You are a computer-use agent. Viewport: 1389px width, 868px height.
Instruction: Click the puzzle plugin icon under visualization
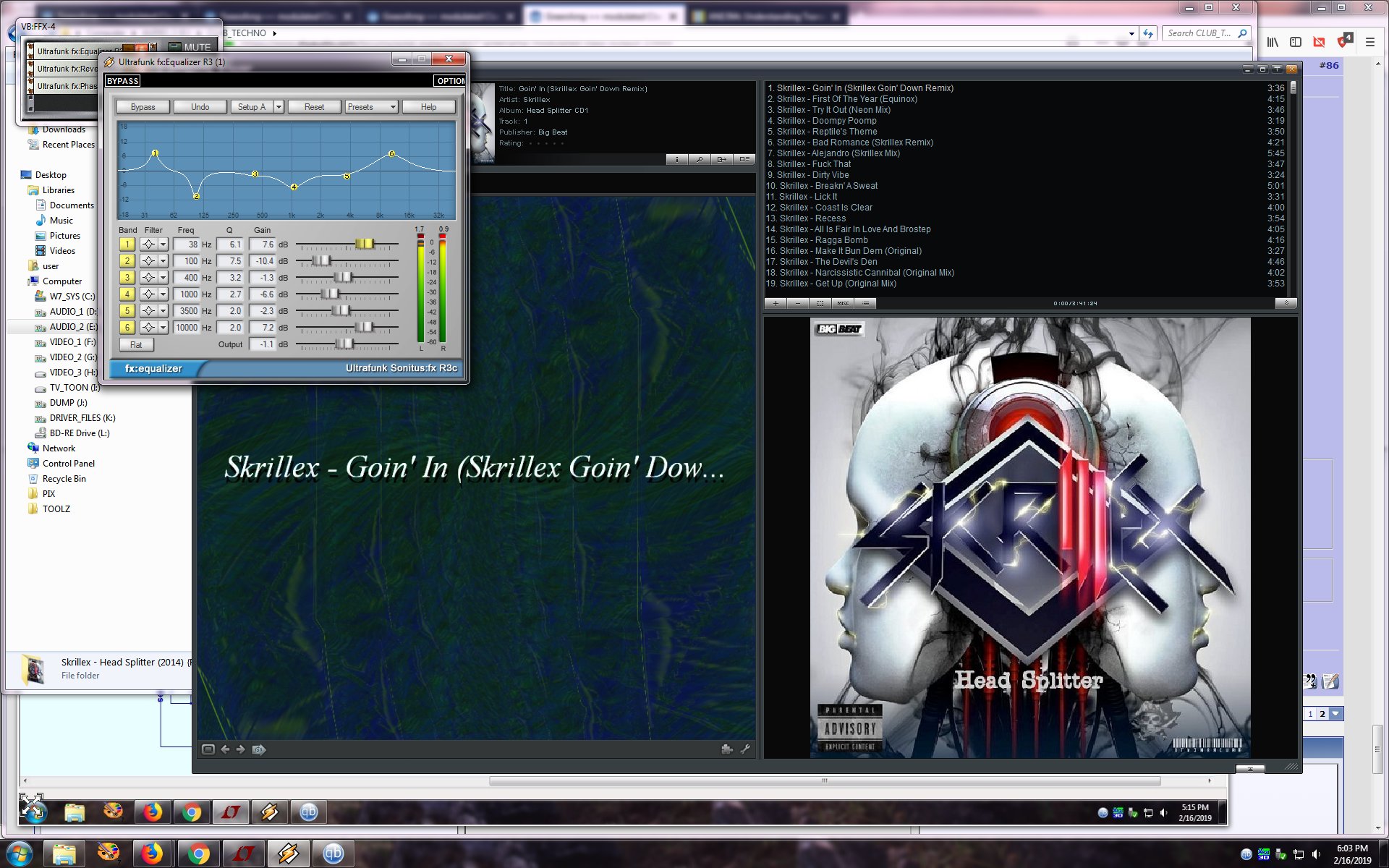coord(727,749)
